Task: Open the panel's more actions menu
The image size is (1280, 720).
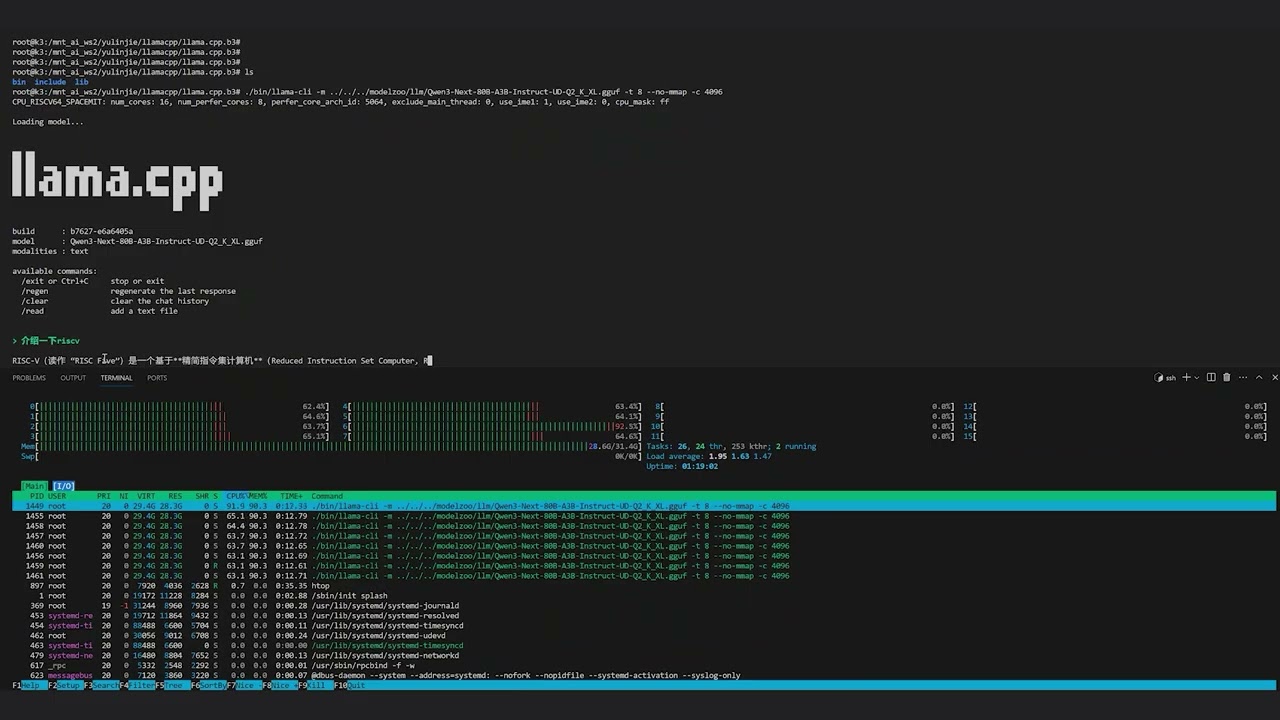Action: [x=1243, y=378]
